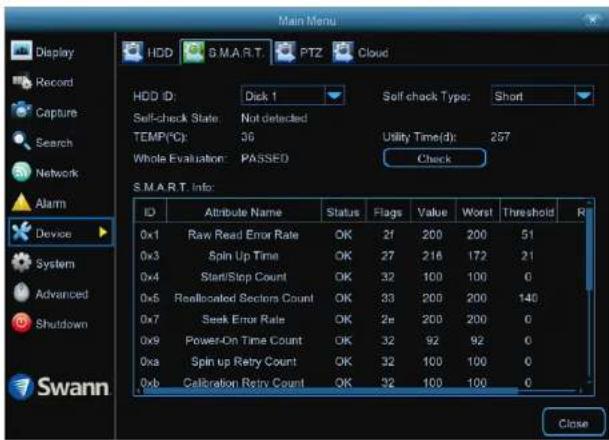This screenshot has height=440, width=609.
Task: Click the Utility Time value 257
Action: click(x=500, y=137)
